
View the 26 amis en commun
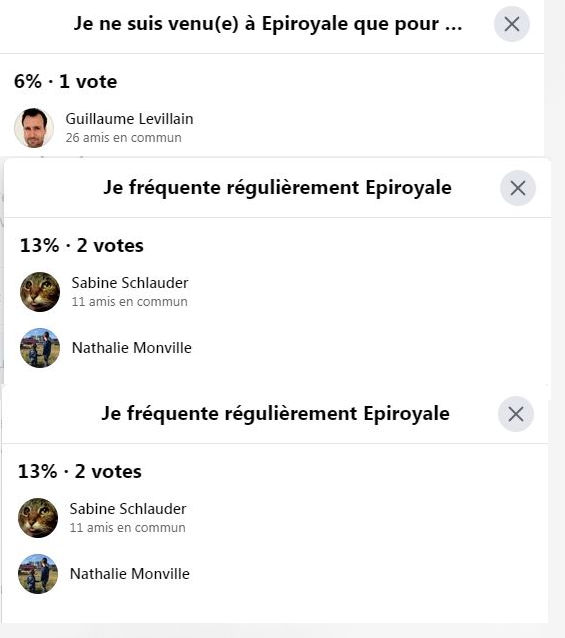pos(124,138)
